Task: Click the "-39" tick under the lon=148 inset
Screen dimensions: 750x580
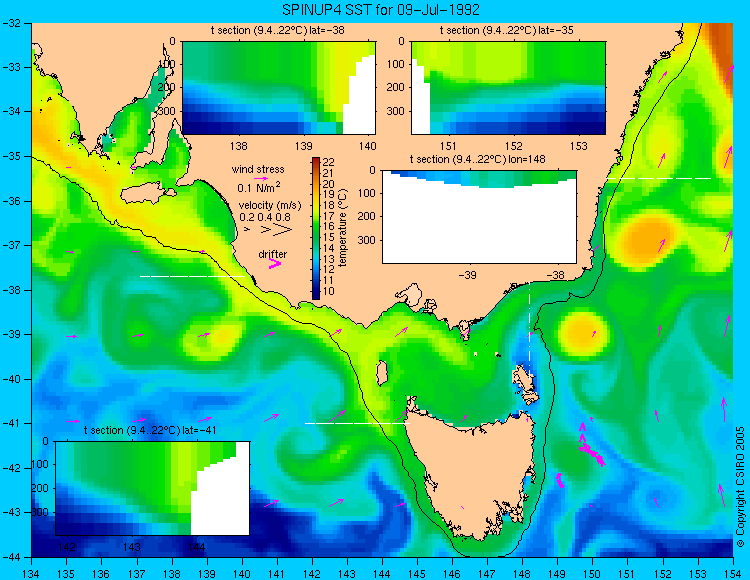Action: (467, 275)
